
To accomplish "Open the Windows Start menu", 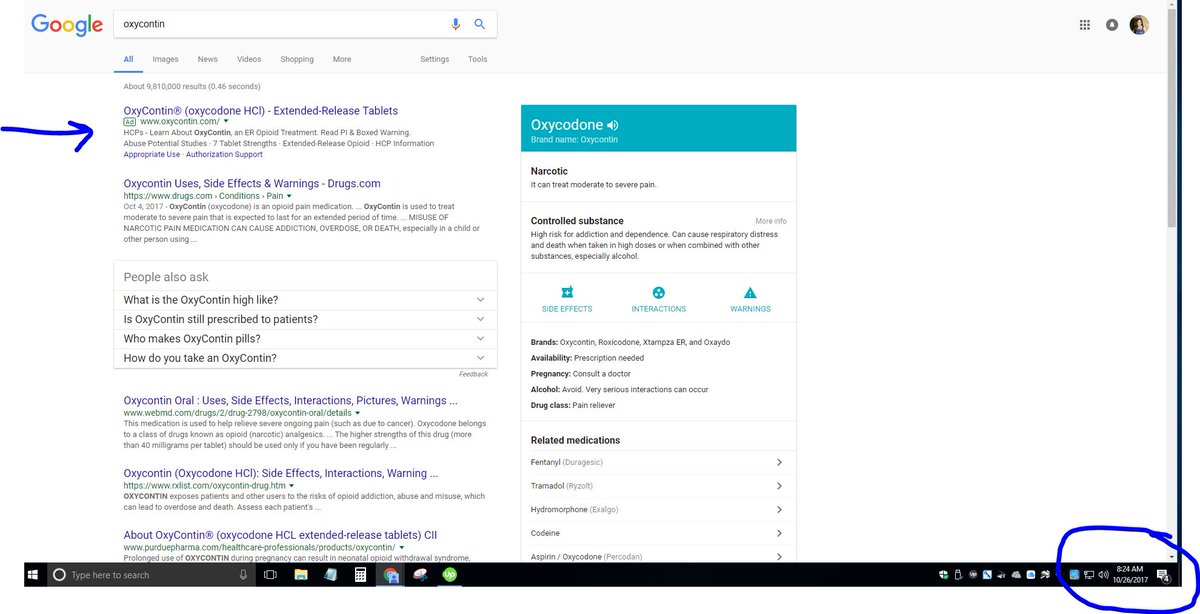I will click(x=33, y=575).
